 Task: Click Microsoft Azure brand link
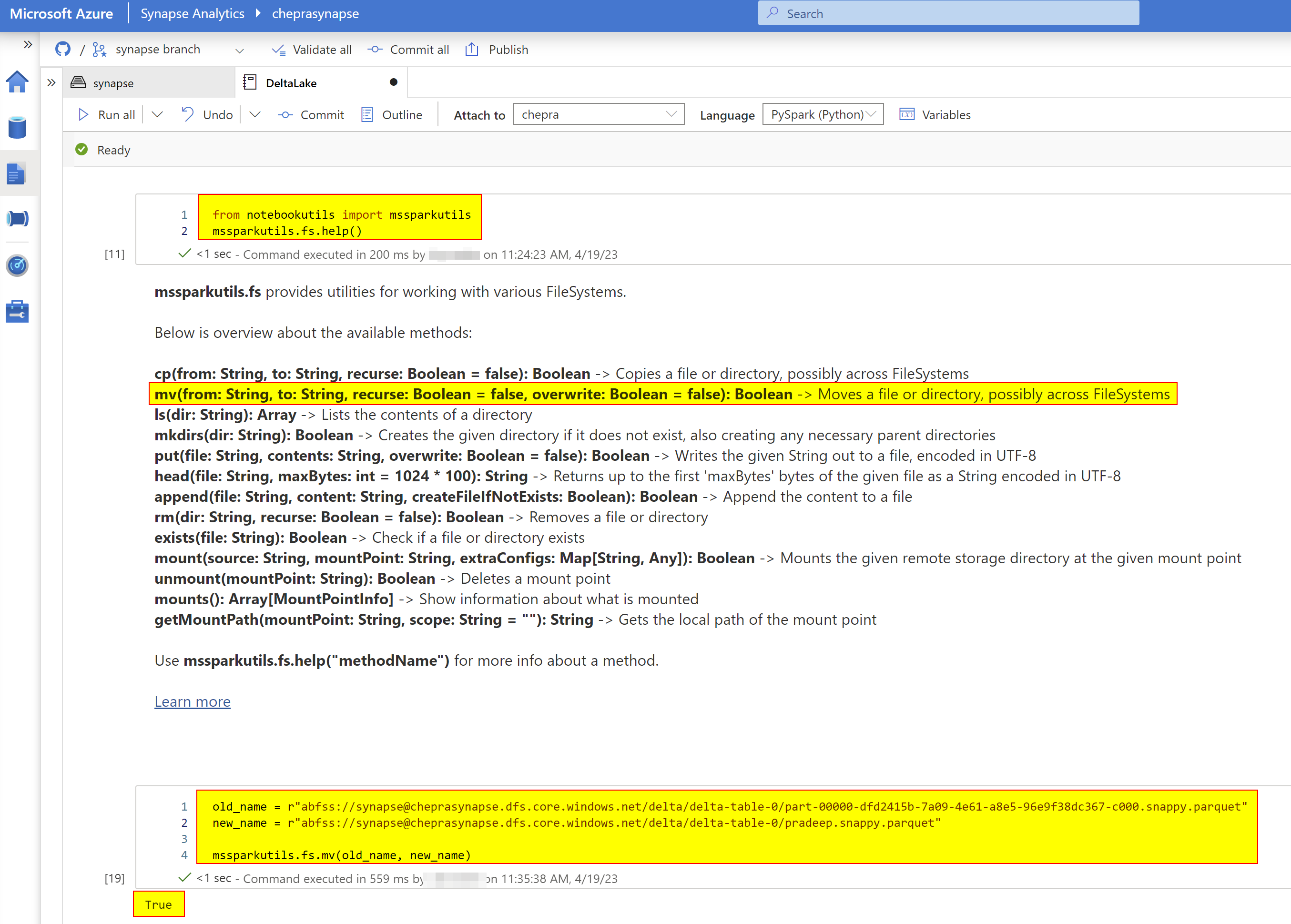coord(61,14)
